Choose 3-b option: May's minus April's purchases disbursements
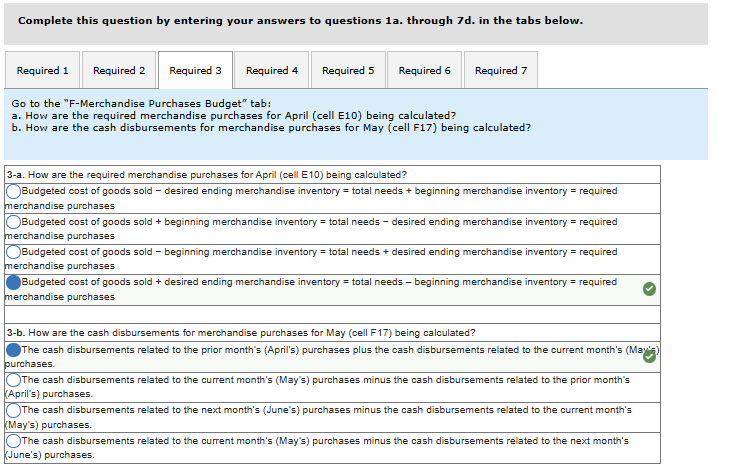This screenshot has width=740, height=467. (14, 380)
